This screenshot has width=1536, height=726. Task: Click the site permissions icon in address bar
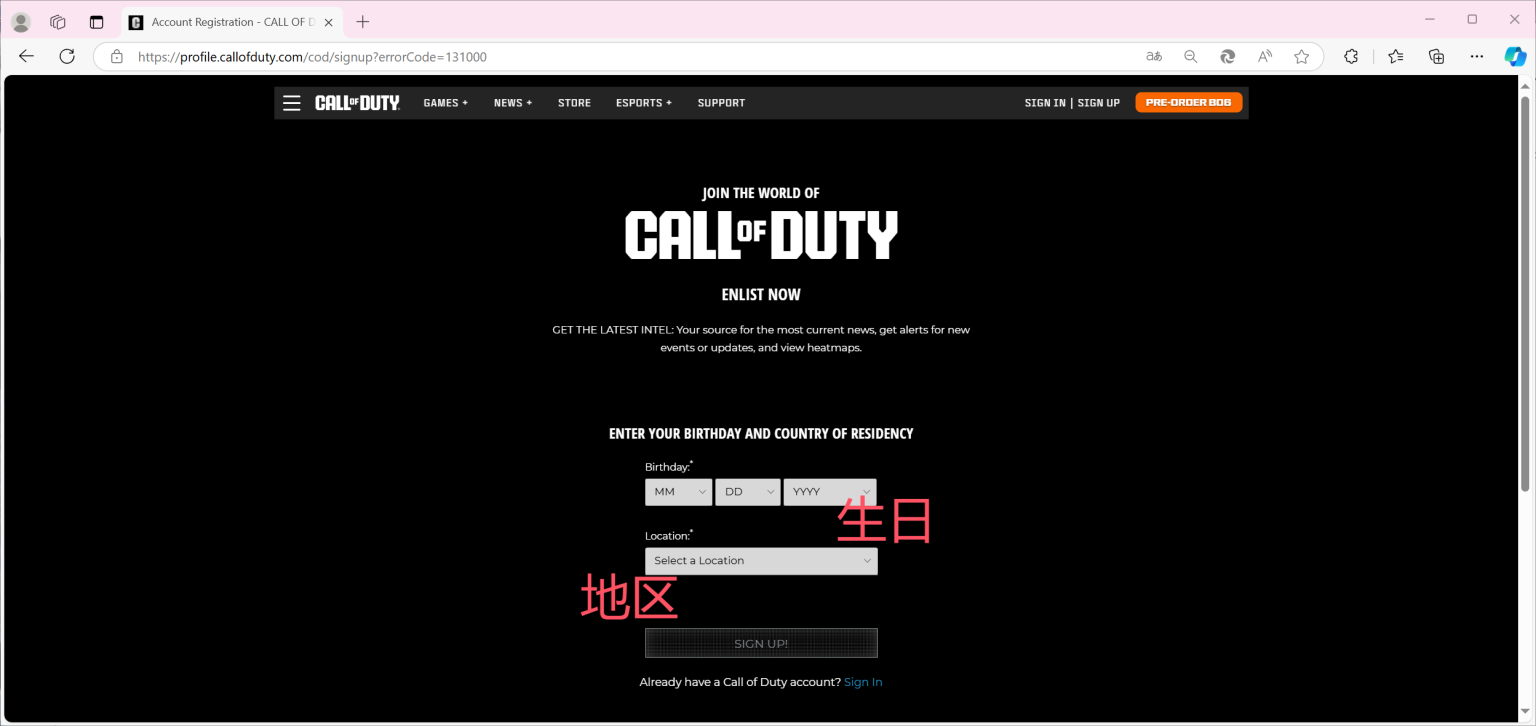click(116, 56)
